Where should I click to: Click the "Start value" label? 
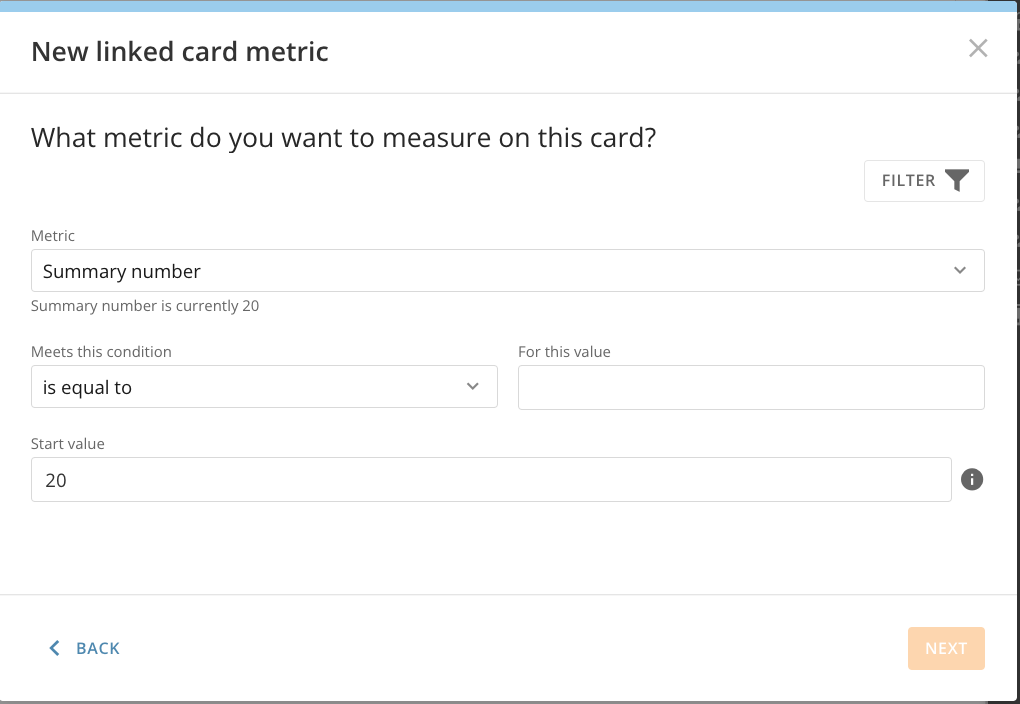pyautogui.click(x=68, y=444)
